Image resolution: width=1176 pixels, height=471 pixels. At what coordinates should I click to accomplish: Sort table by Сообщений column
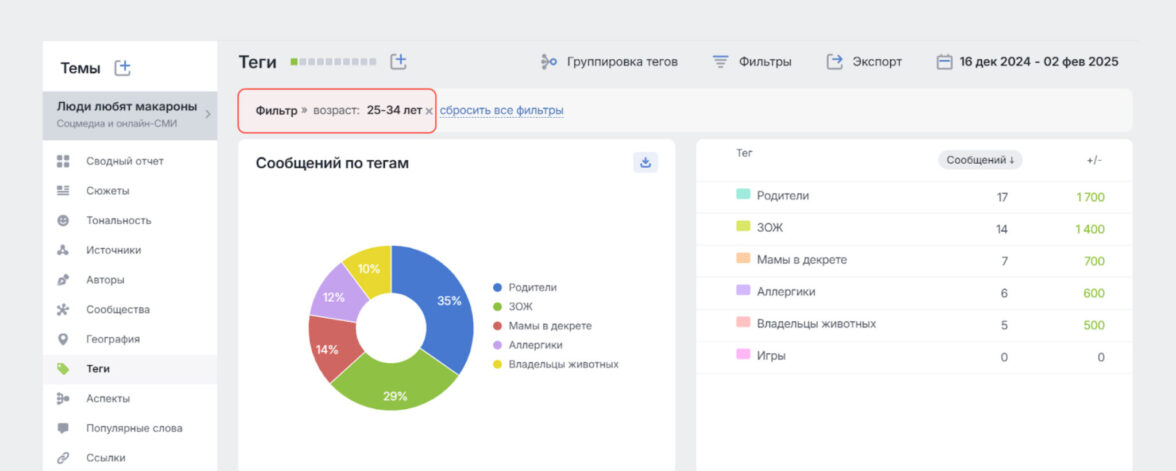tap(979, 160)
